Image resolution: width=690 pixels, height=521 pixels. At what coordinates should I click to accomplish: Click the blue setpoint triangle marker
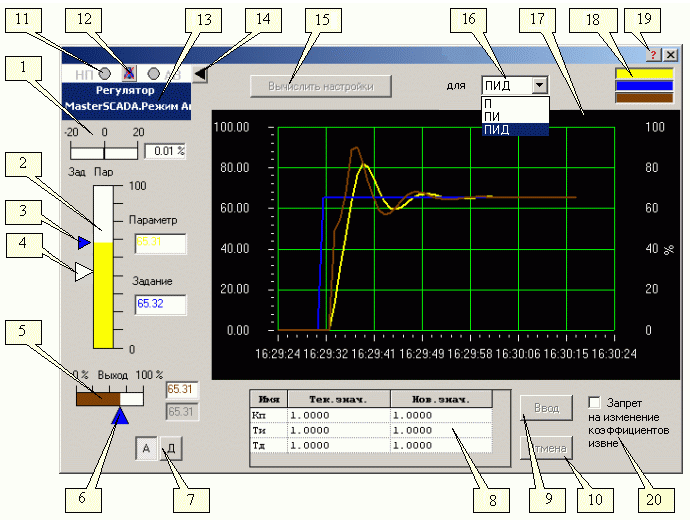click(84, 242)
